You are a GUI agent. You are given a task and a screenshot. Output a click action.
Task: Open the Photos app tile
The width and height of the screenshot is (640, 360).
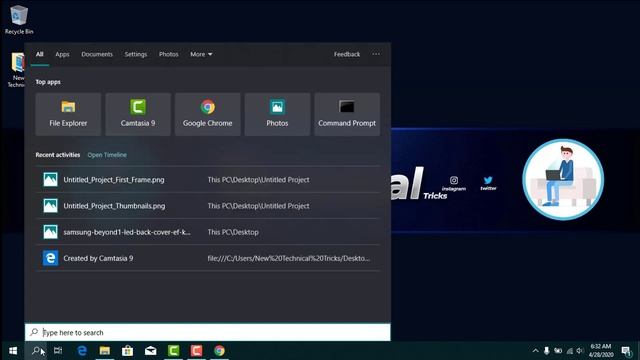277,114
